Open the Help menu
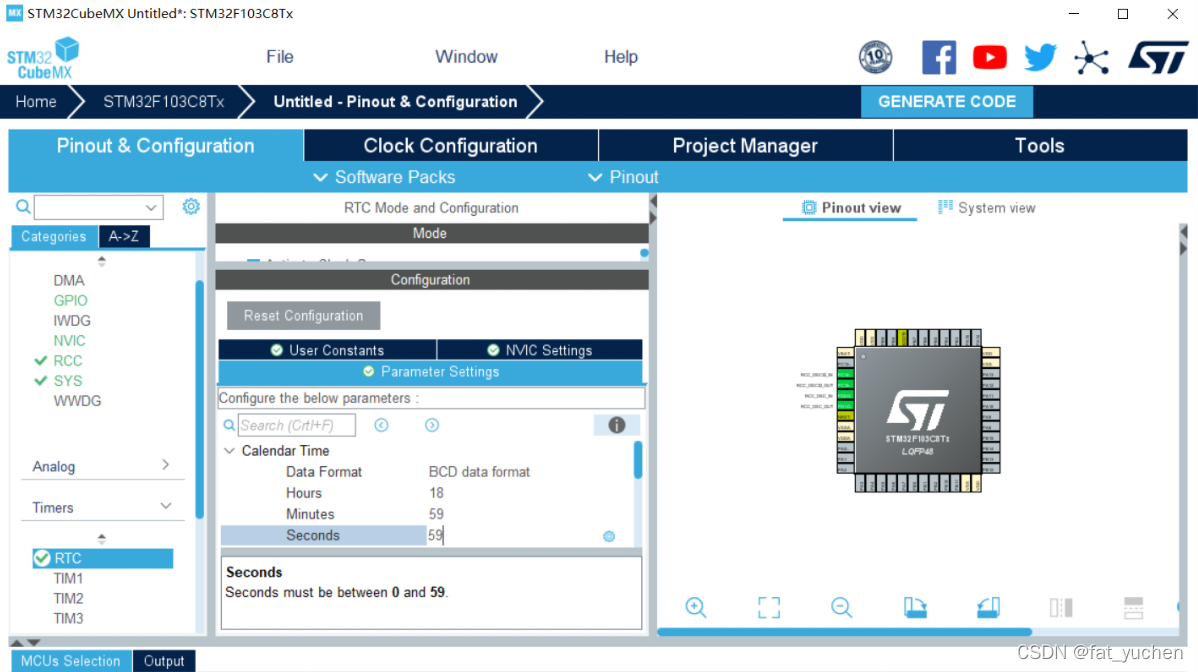1198x672 pixels. [620, 57]
